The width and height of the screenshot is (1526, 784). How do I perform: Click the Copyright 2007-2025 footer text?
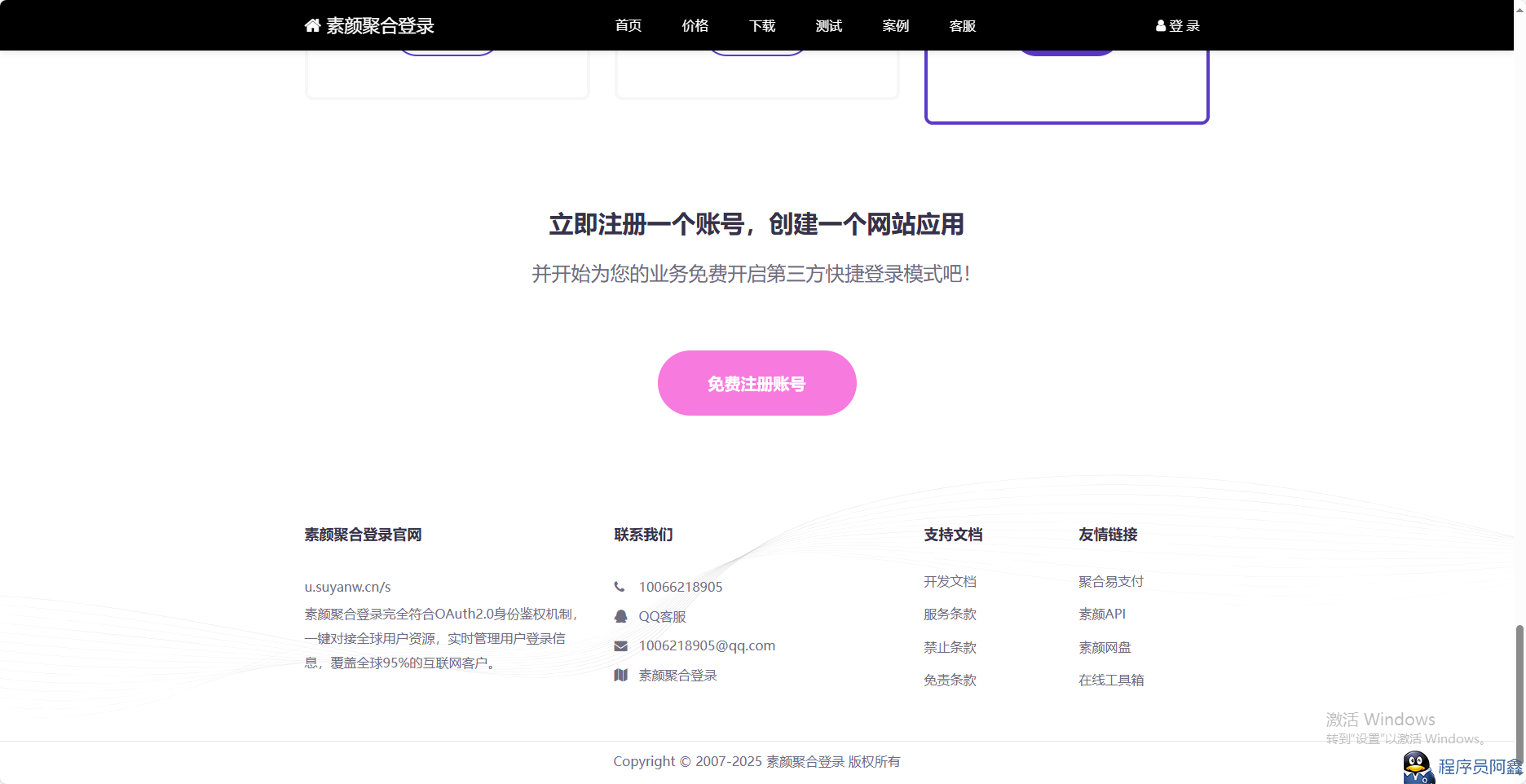[756, 761]
